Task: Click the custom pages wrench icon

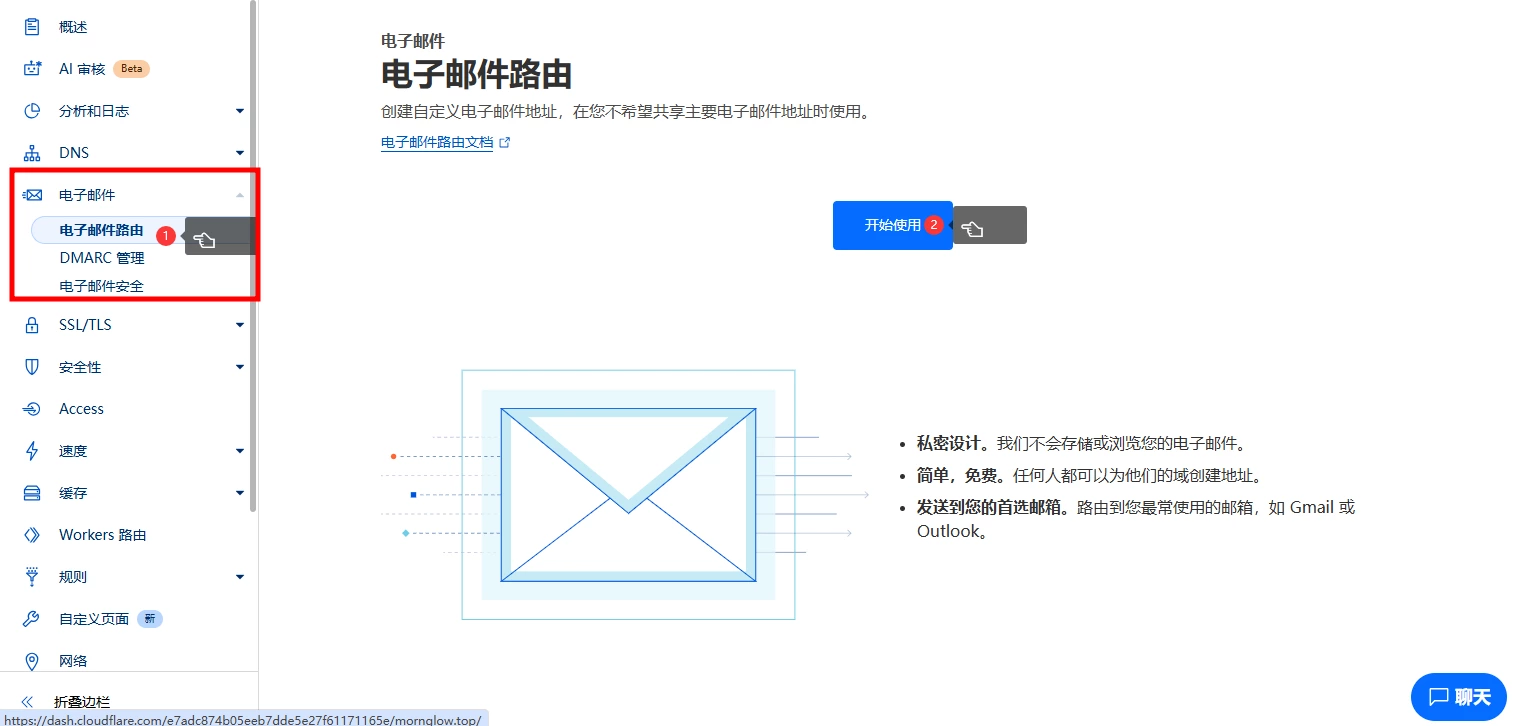Action: pos(32,619)
